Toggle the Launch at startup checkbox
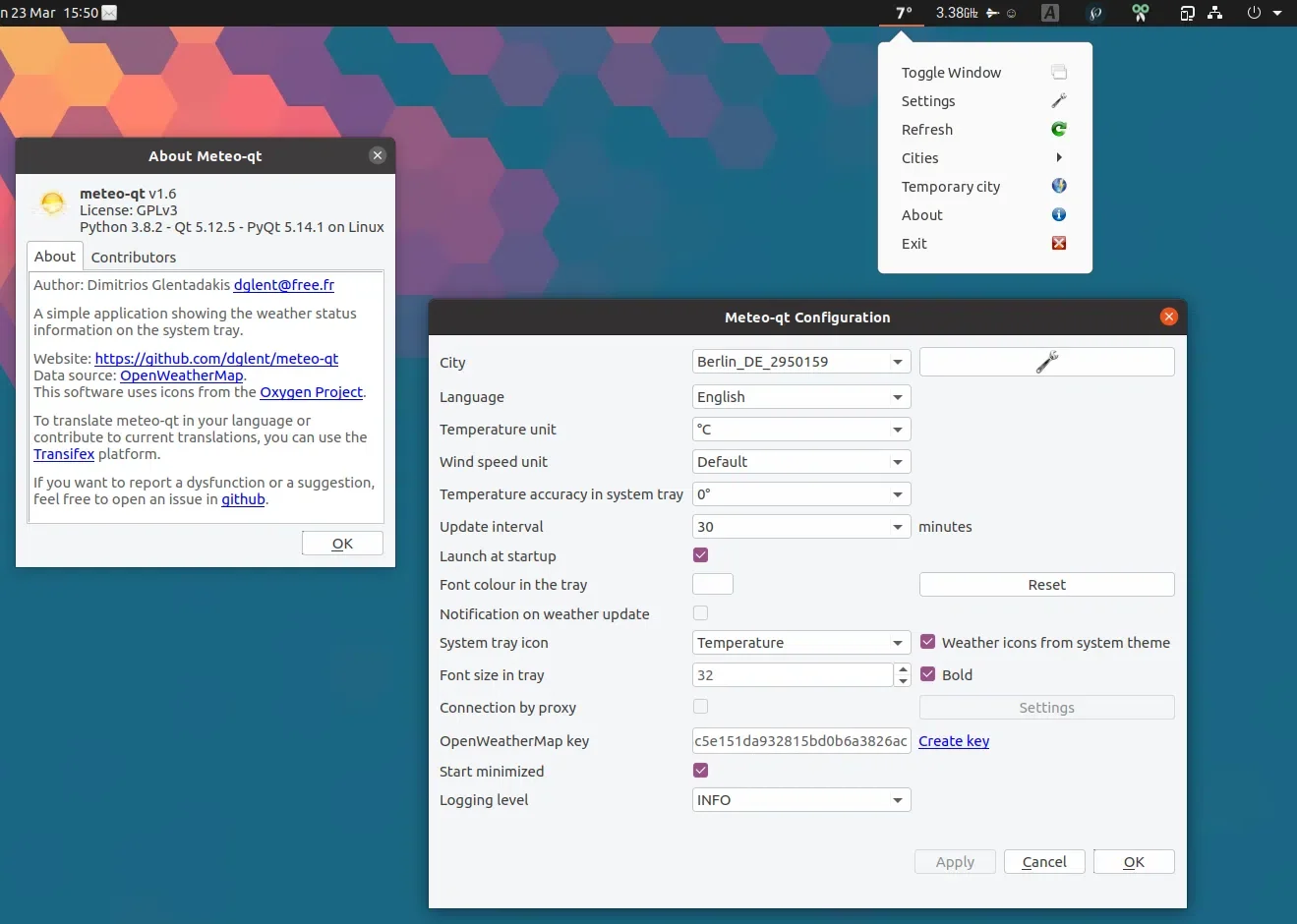 click(x=700, y=555)
